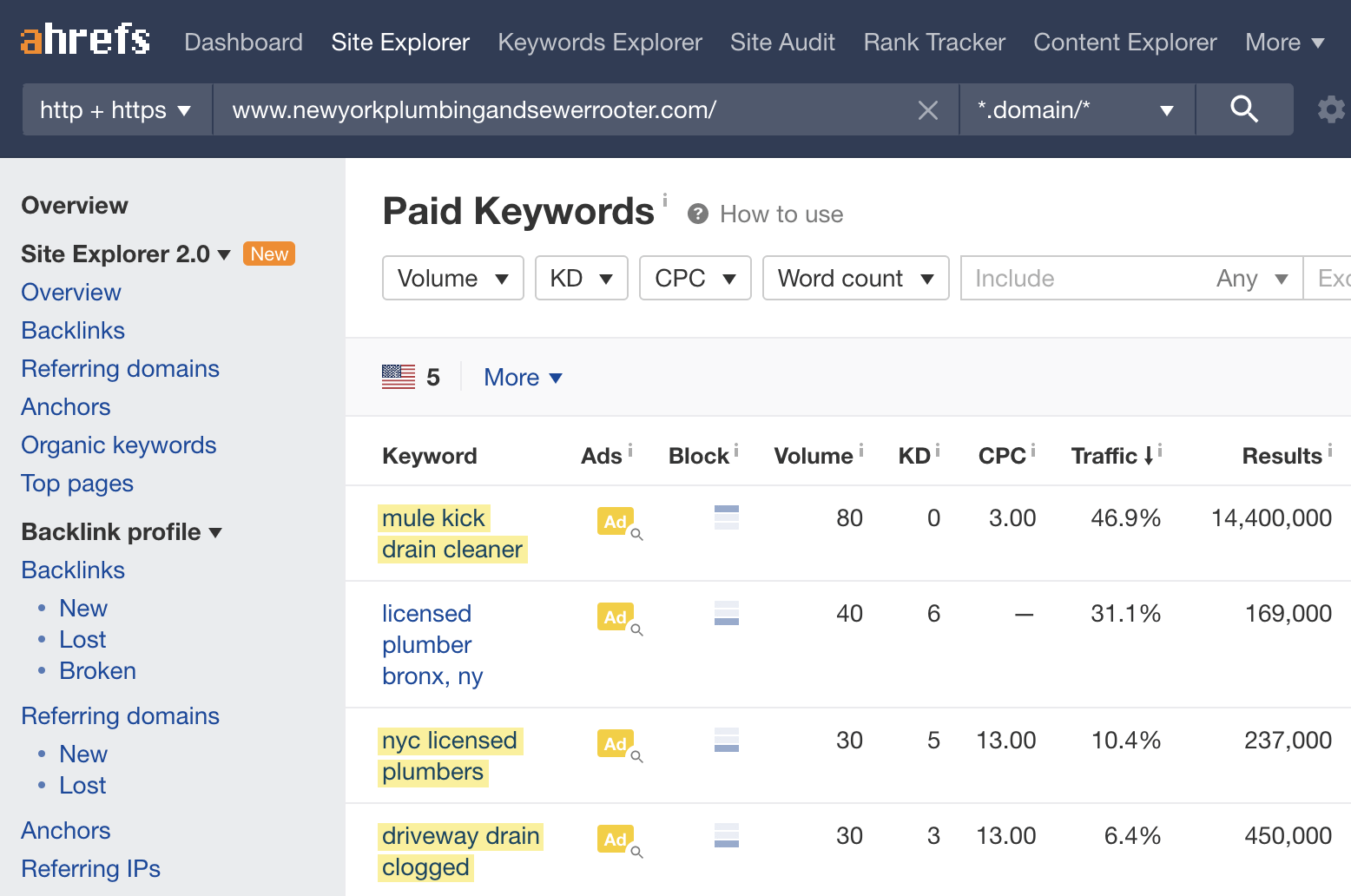Click New under Referring domains
This screenshot has height=896, width=1351.
coord(82,754)
